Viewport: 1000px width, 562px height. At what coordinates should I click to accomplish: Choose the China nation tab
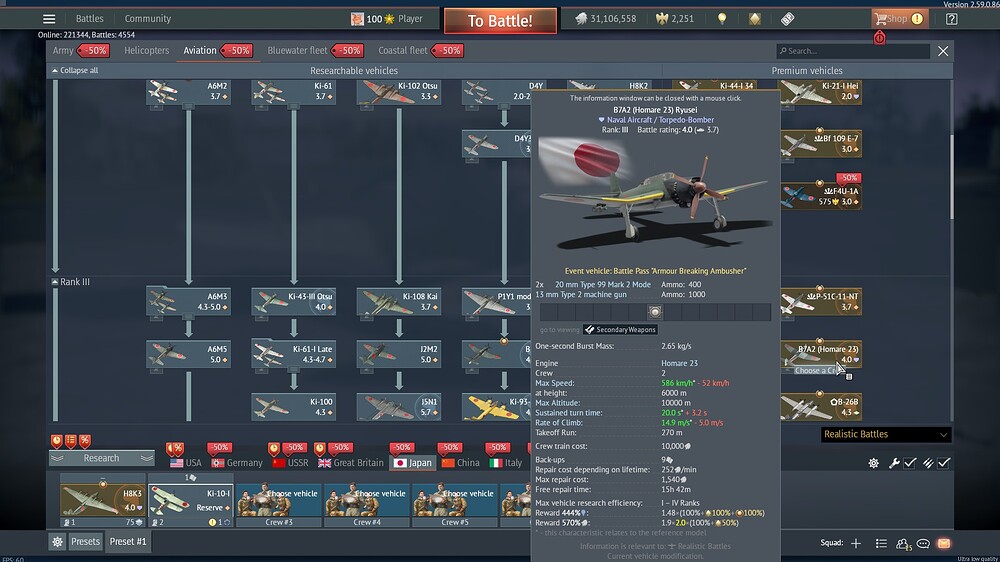pos(460,462)
